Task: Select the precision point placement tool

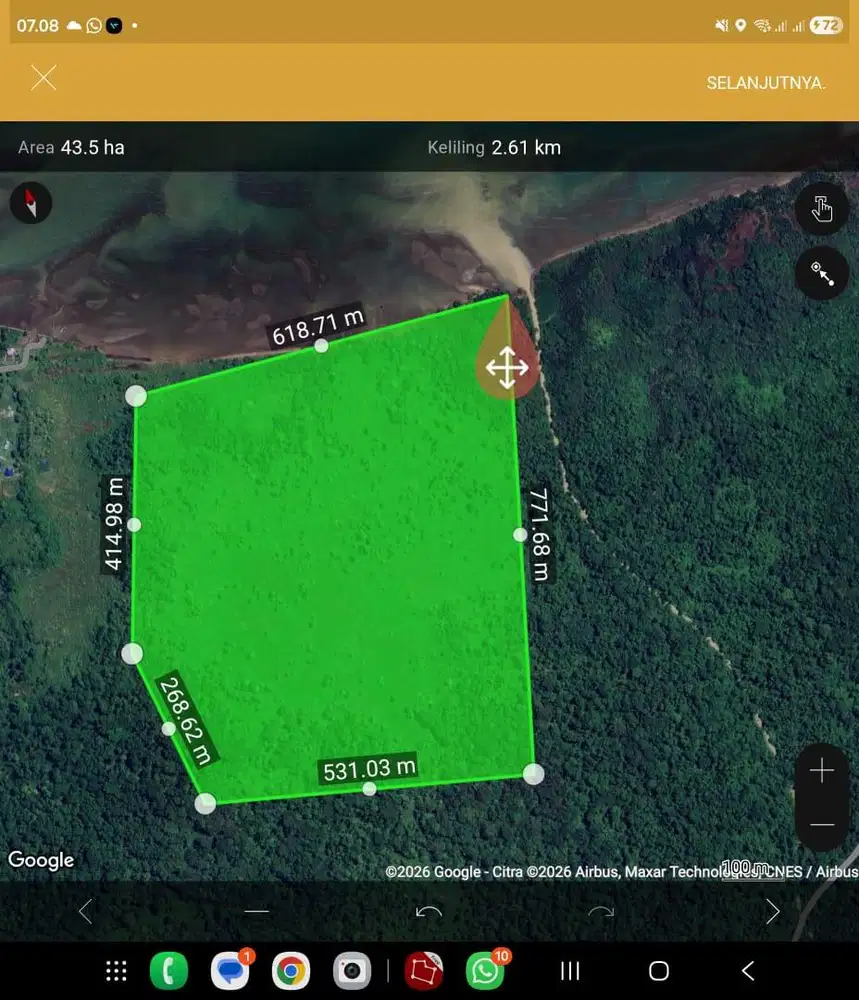Action: pyautogui.click(x=821, y=273)
